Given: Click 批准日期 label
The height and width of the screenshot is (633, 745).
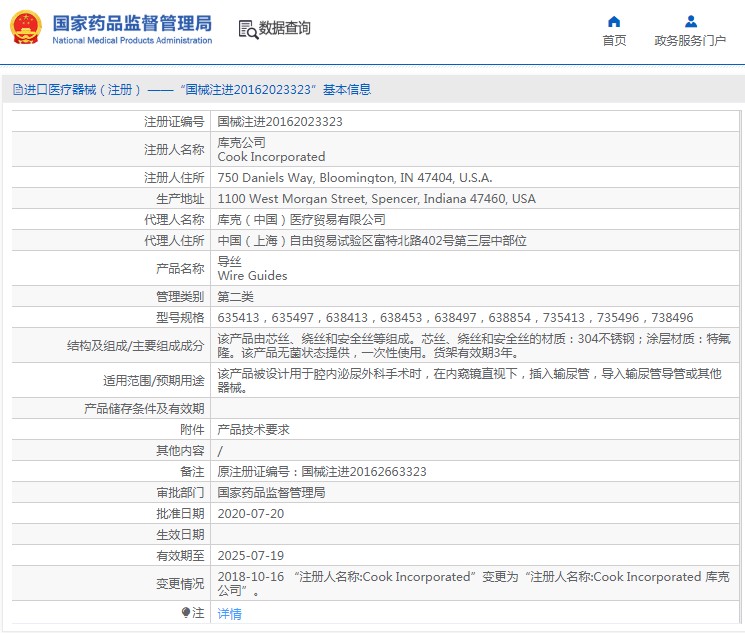Looking at the screenshot, I should click(x=180, y=513).
